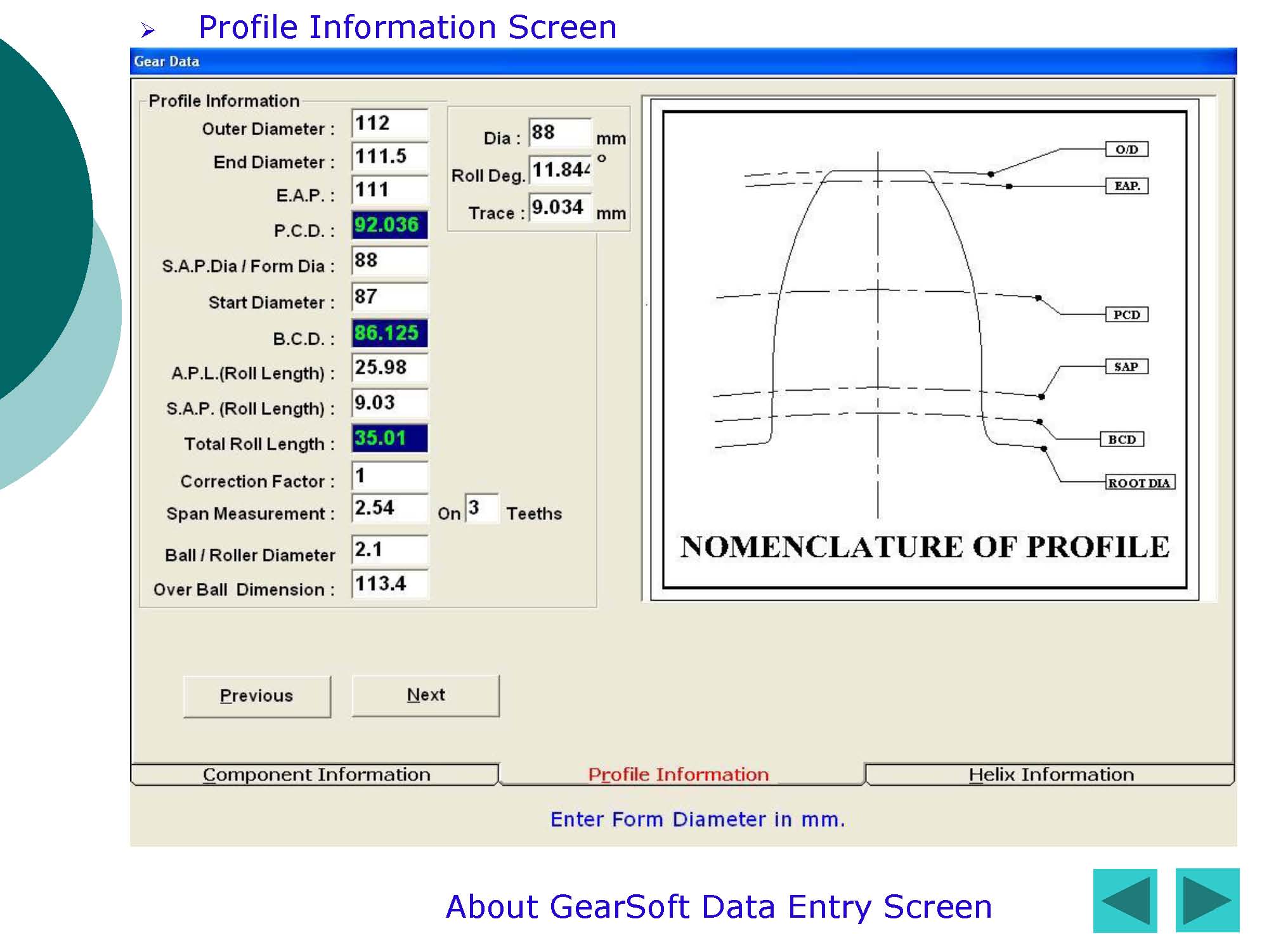Click the 'Enter Form Diameter in mm.' hint
The width and height of the screenshot is (1269, 952).
tap(698, 819)
